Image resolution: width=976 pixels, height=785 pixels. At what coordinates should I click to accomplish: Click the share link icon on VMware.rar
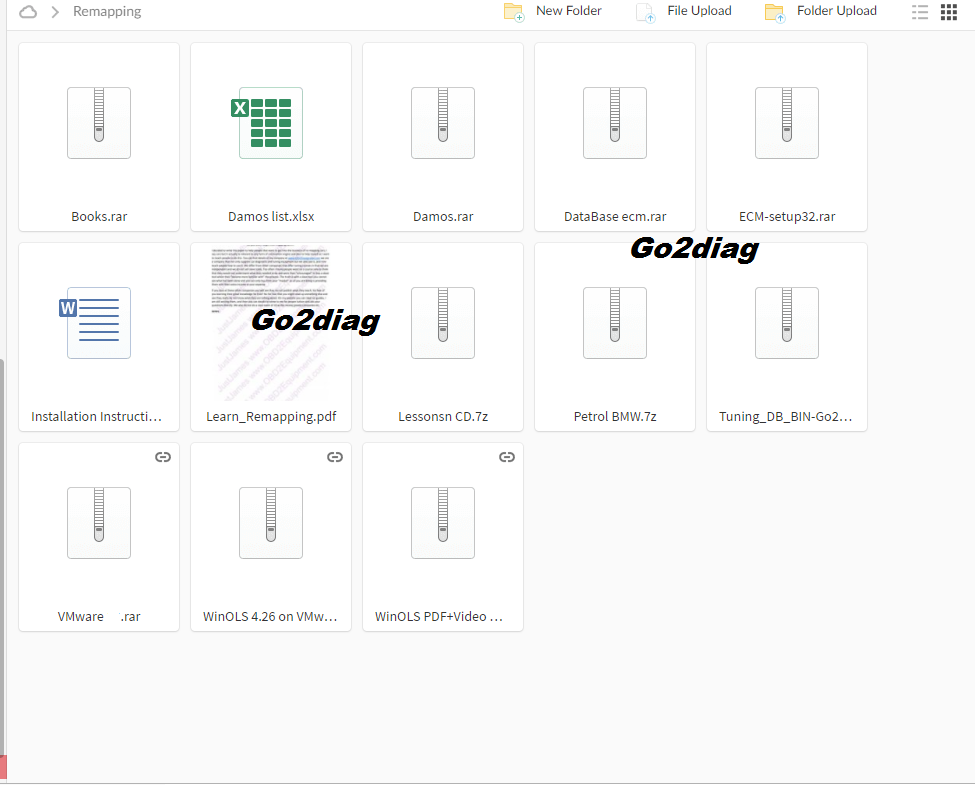pos(163,457)
